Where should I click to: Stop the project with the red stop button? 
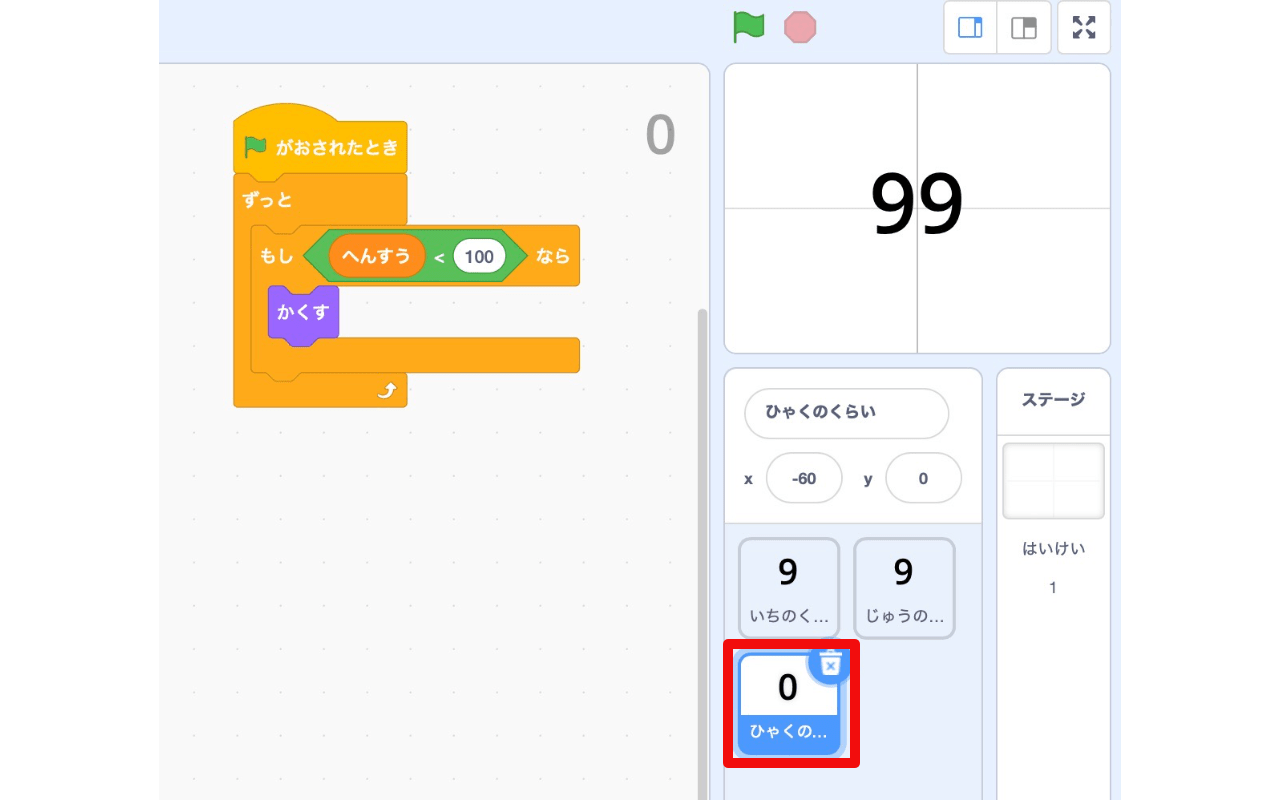[800, 27]
